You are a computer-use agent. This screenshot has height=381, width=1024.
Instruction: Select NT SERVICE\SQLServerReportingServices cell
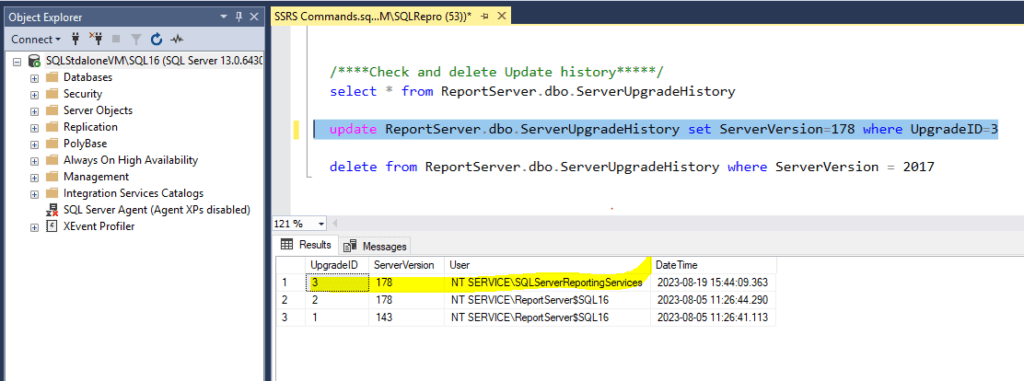547,283
